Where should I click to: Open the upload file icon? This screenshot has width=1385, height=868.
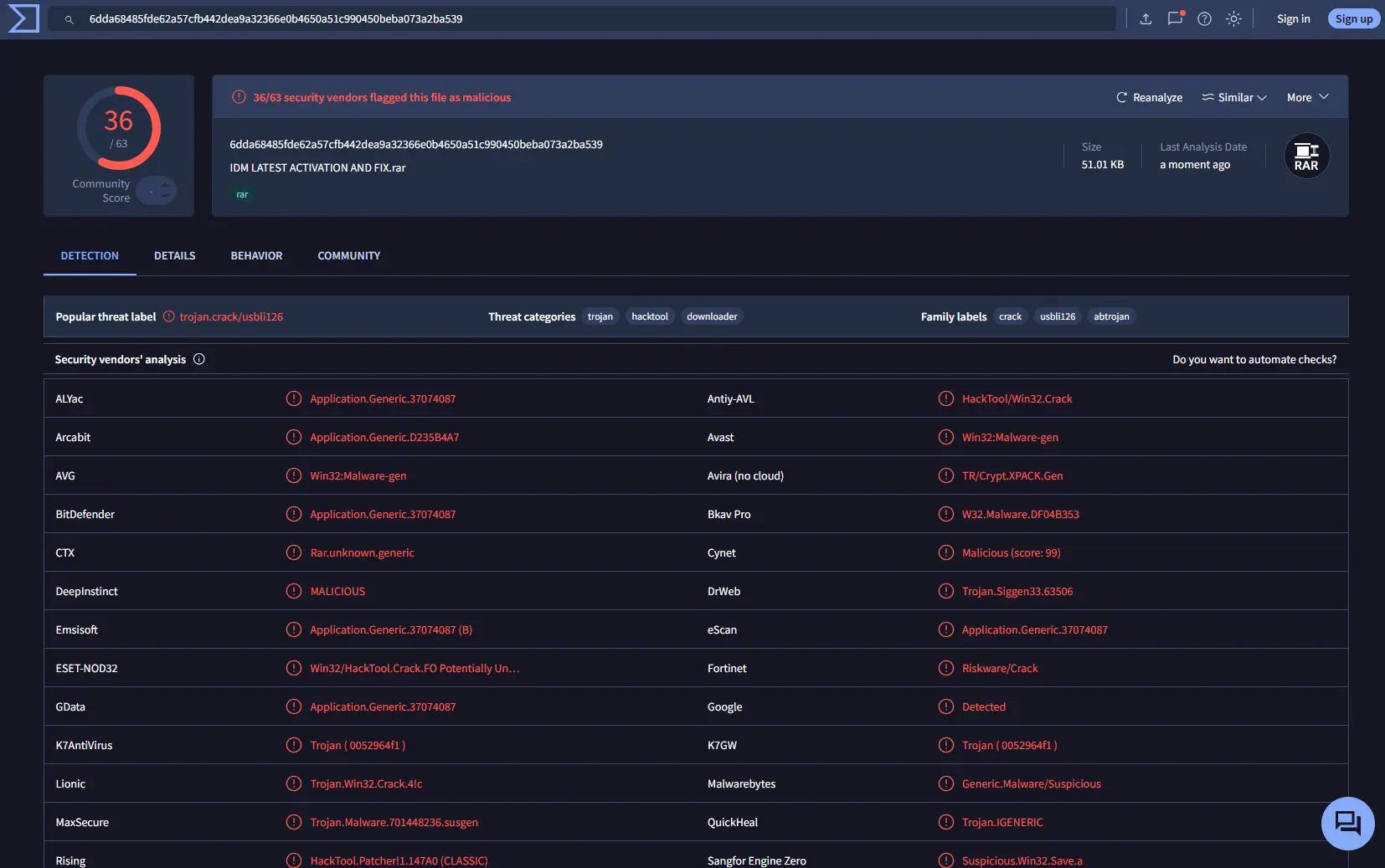[x=1146, y=18]
